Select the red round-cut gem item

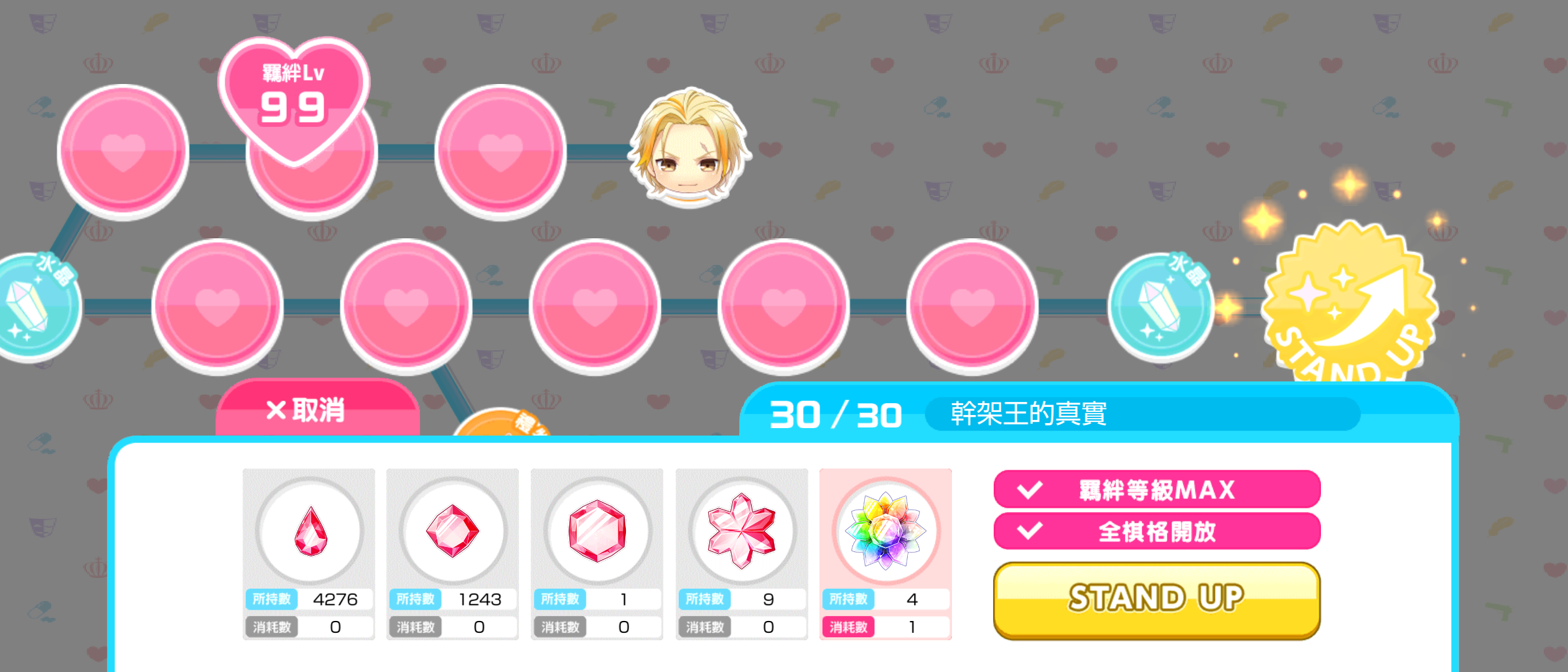point(452,554)
